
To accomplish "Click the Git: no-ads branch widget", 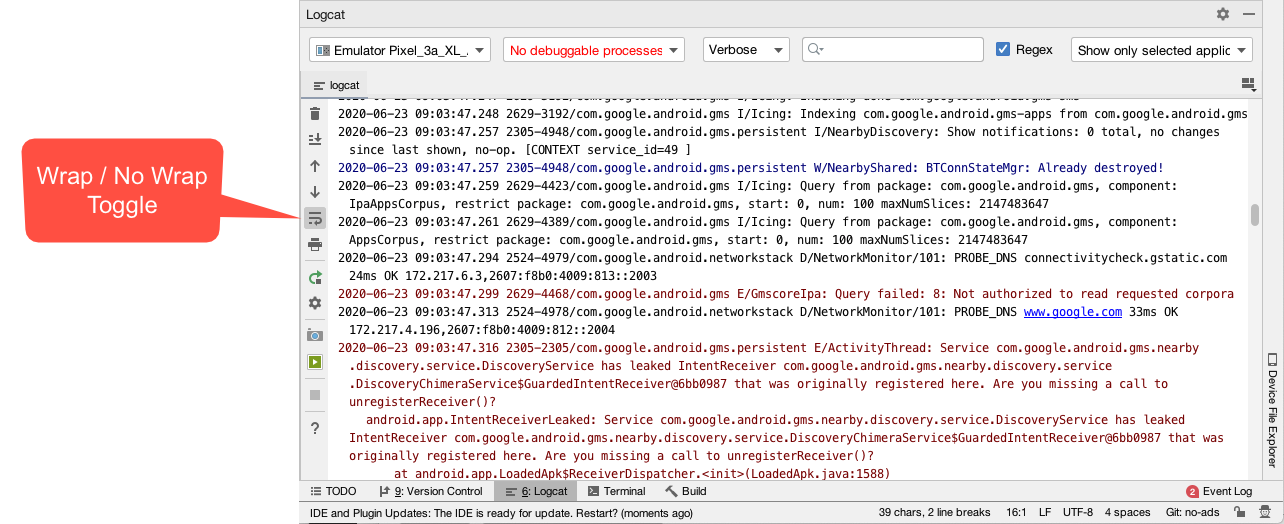I will pos(1194,512).
